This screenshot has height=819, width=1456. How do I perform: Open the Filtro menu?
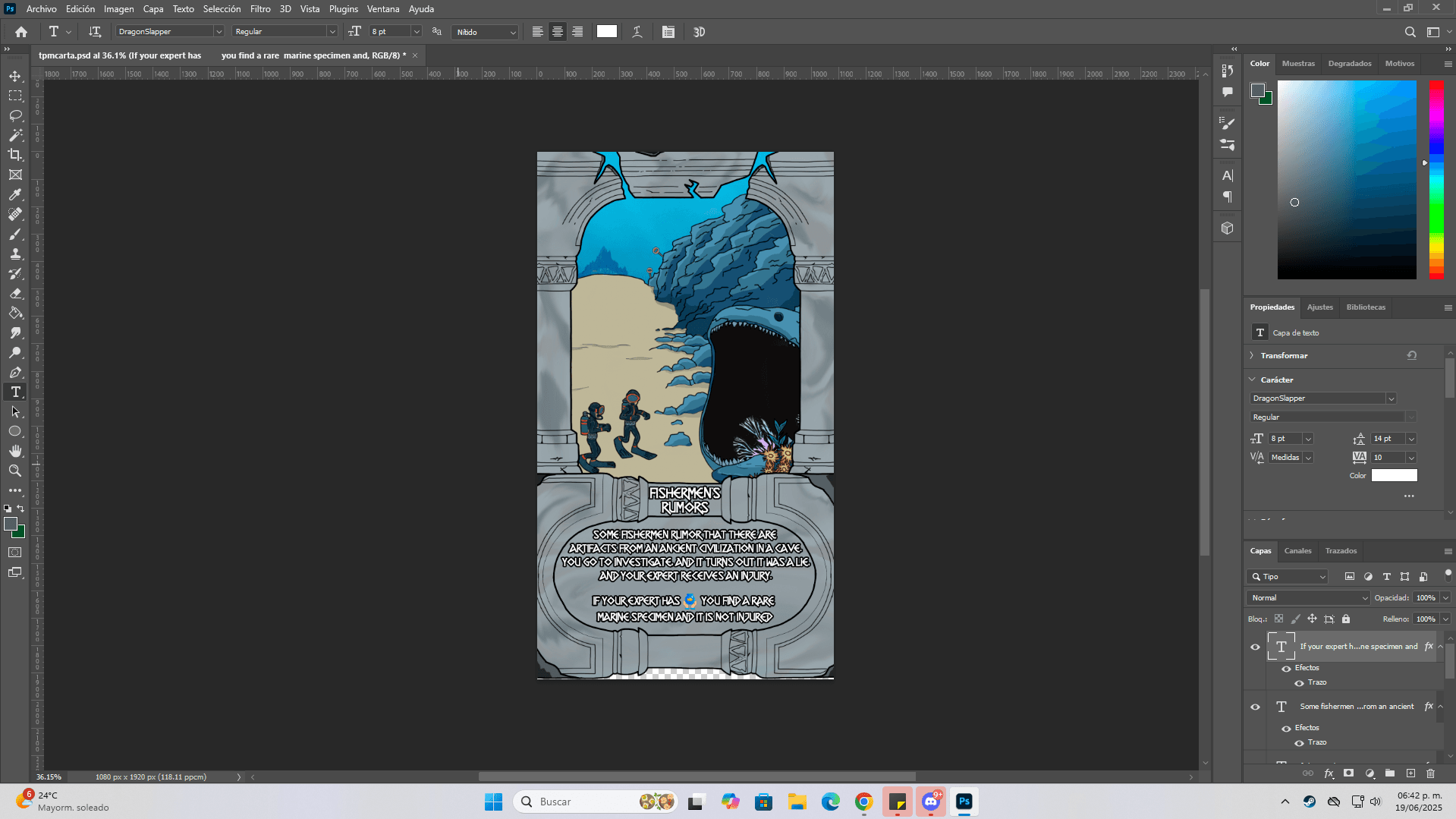coord(259,9)
